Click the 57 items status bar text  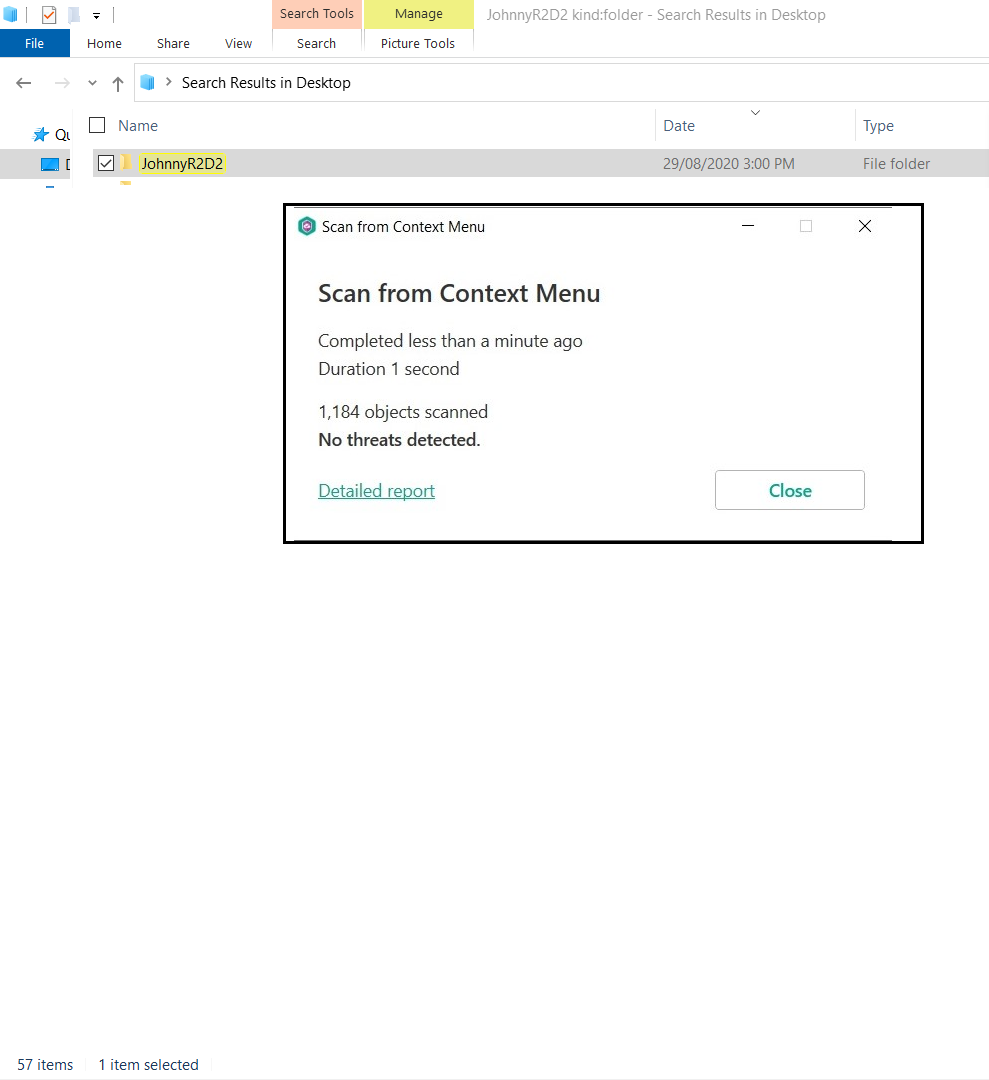tap(45, 1064)
